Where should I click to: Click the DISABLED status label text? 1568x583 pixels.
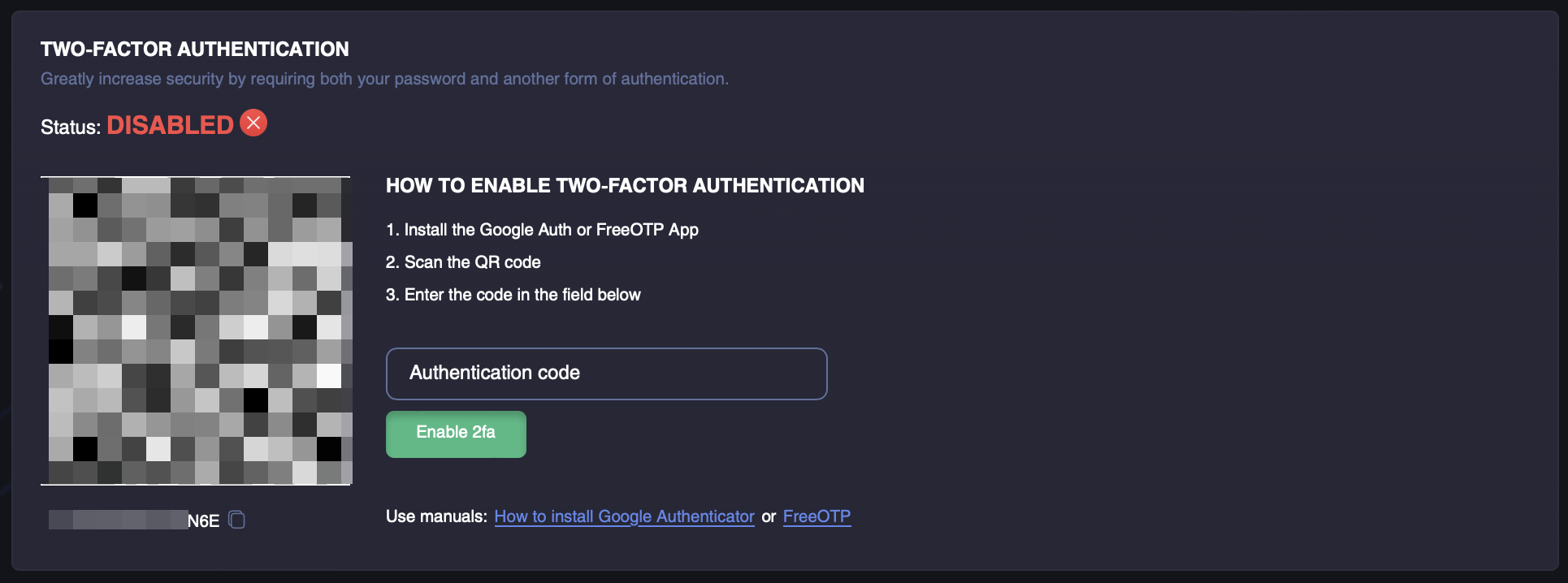170,124
